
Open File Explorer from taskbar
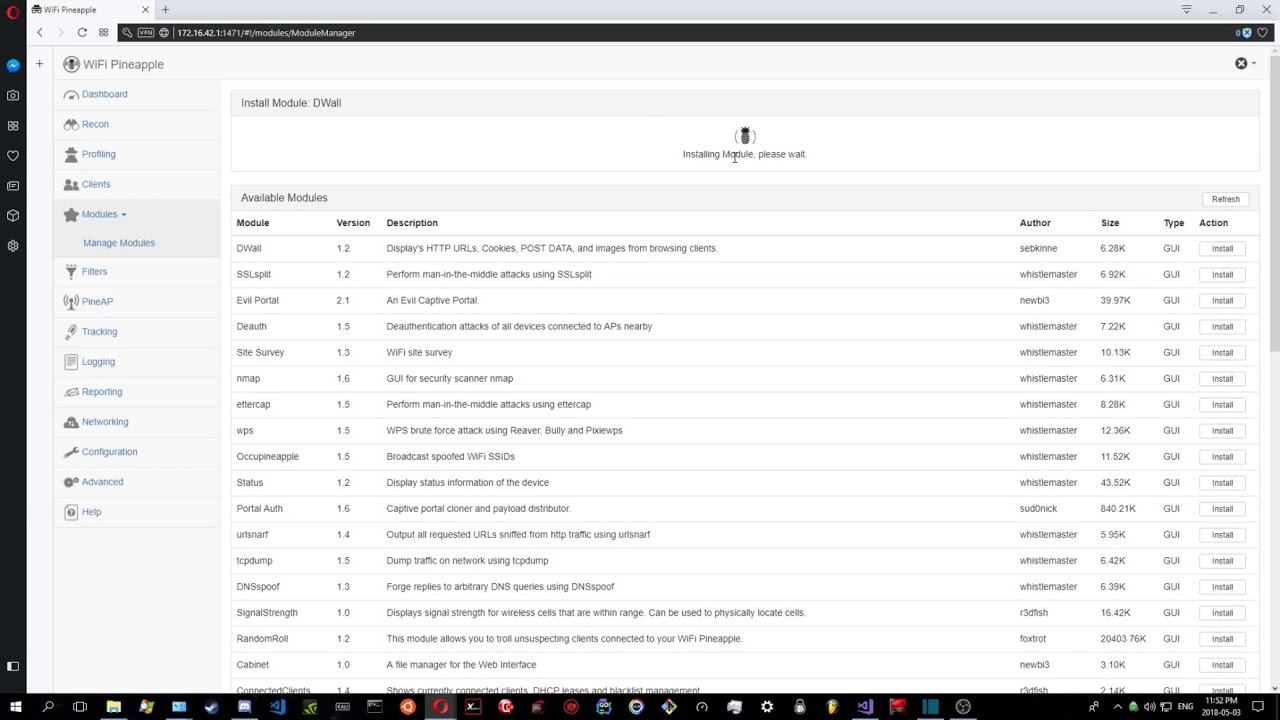pos(113,707)
